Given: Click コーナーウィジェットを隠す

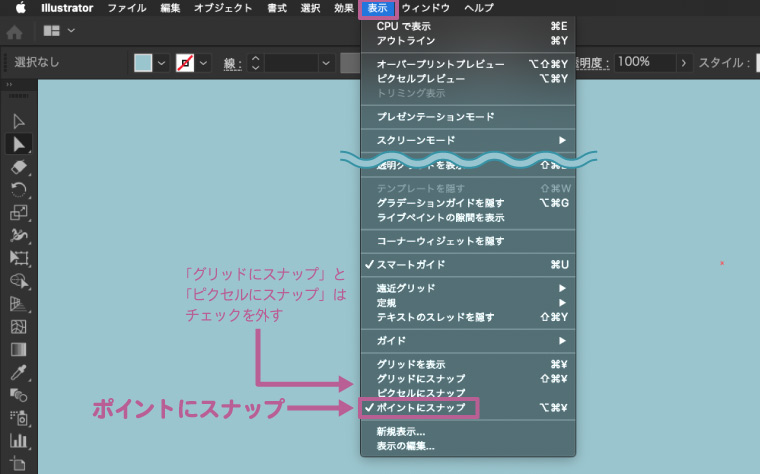Looking at the screenshot, I should pos(468,241).
